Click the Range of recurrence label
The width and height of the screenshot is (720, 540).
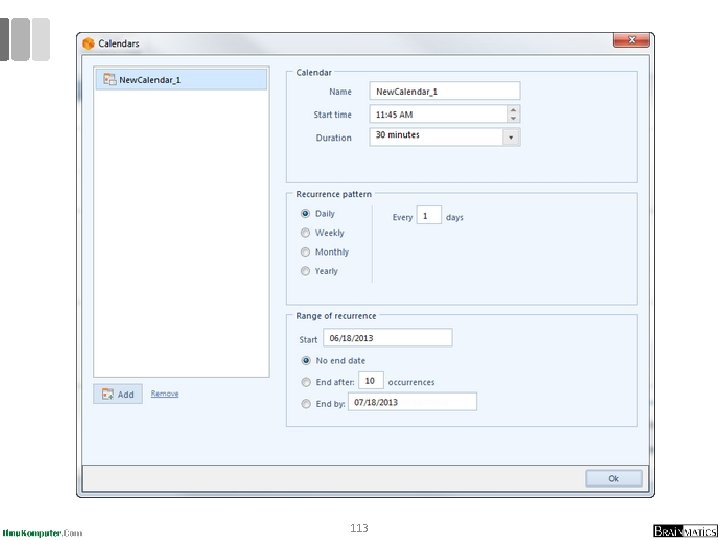click(x=336, y=316)
